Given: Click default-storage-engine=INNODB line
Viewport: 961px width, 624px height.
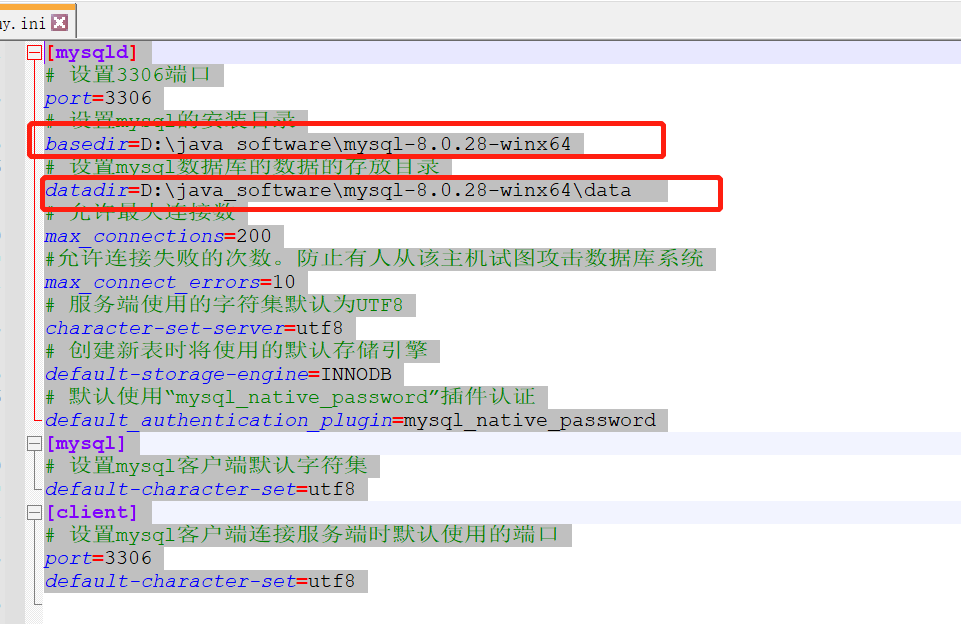Looking at the screenshot, I should (x=218, y=374).
